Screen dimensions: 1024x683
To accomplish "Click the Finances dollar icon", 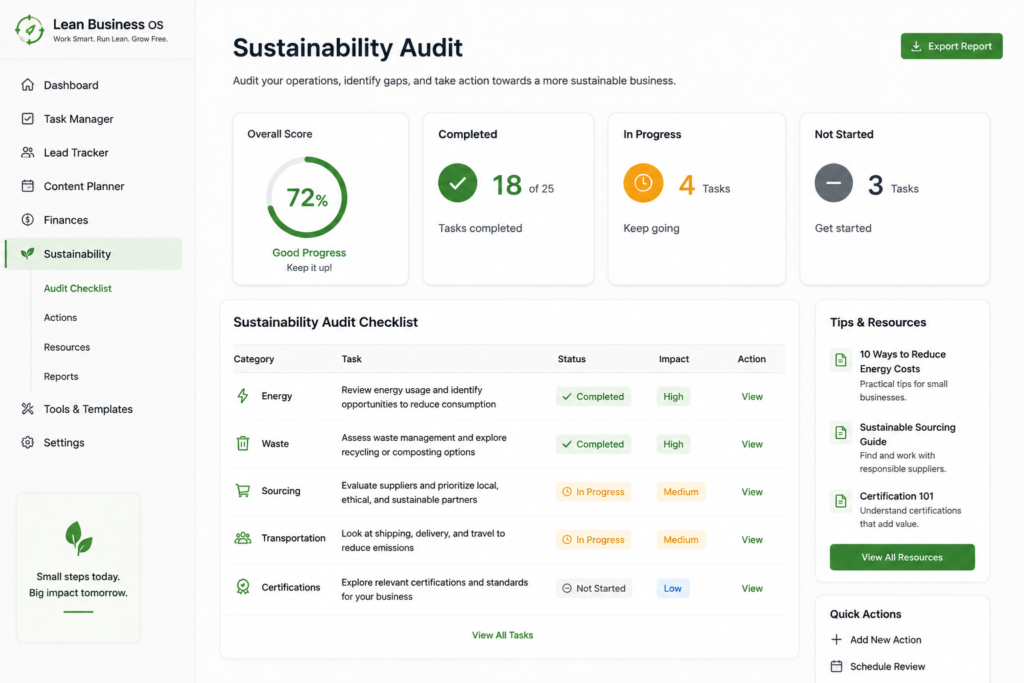I will coord(27,220).
